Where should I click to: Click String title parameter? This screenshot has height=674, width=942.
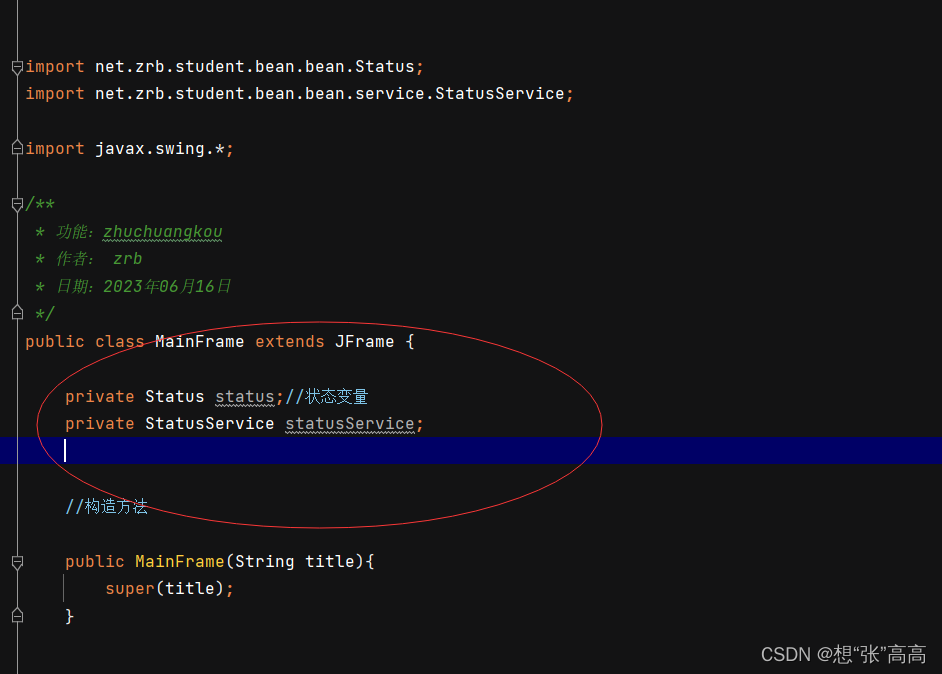coord(295,562)
